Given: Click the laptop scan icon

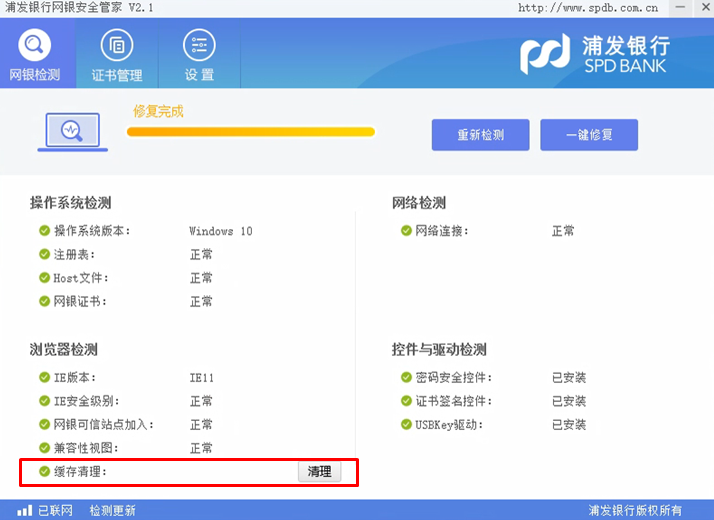Looking at the screenshot, I should pyautogui.click(x=73, y=132).
